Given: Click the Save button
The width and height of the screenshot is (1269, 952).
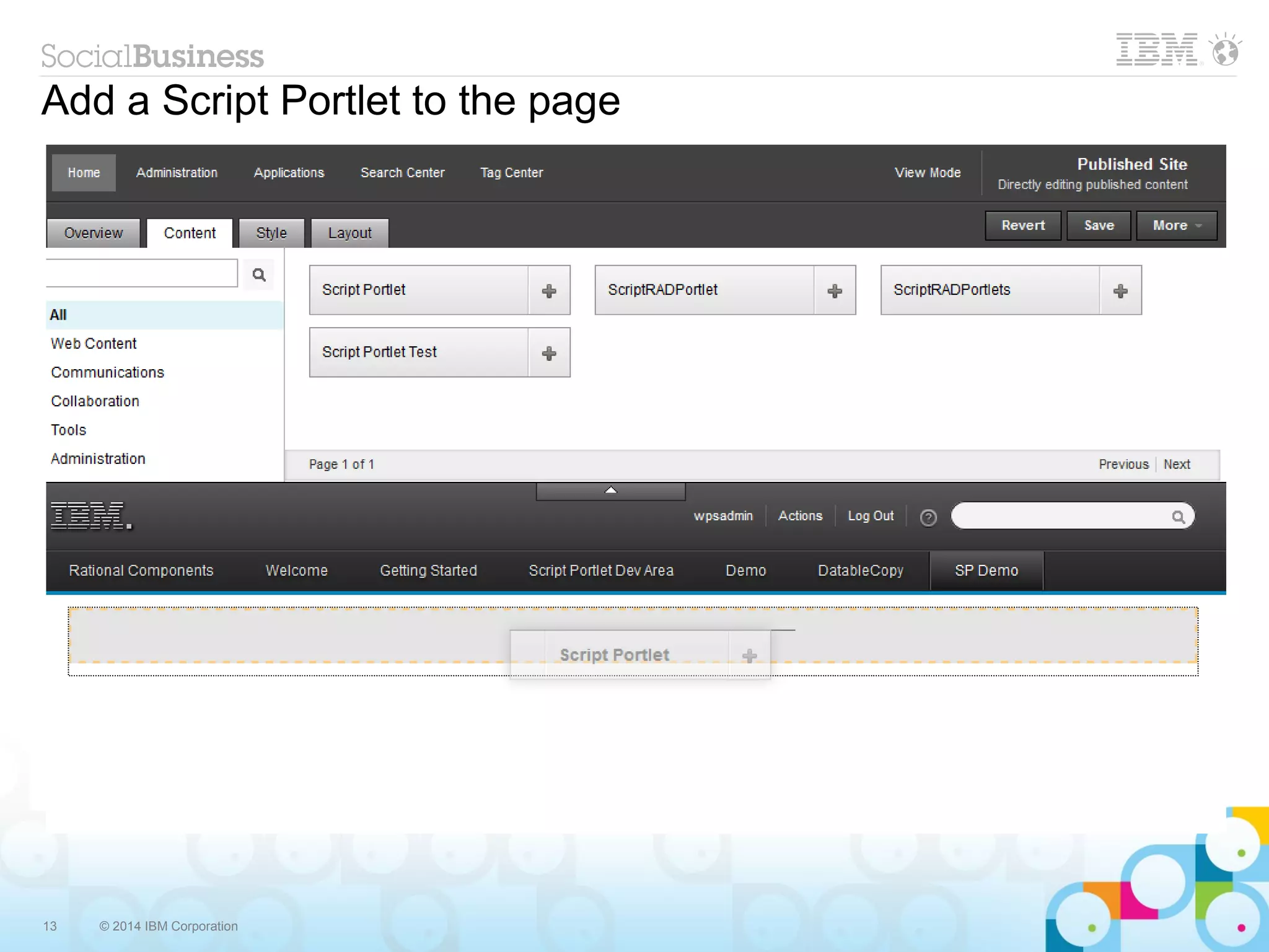Looking at the screenshot, I should coord(1099,225).
